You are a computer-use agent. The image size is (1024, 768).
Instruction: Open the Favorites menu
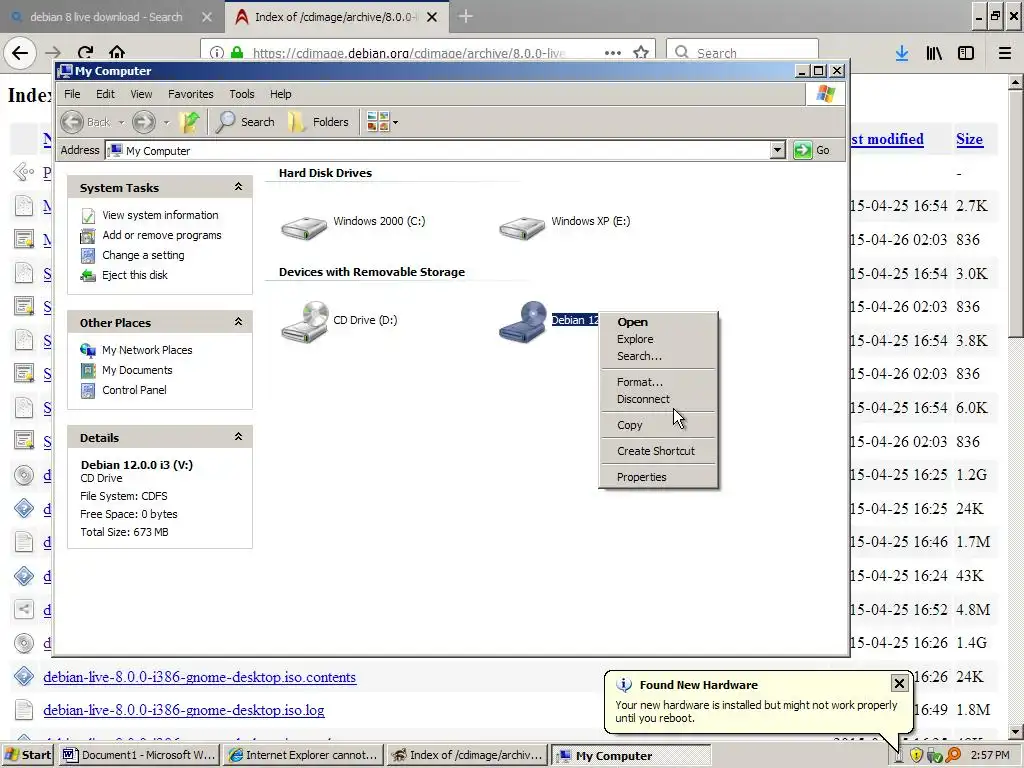(191, 94)
